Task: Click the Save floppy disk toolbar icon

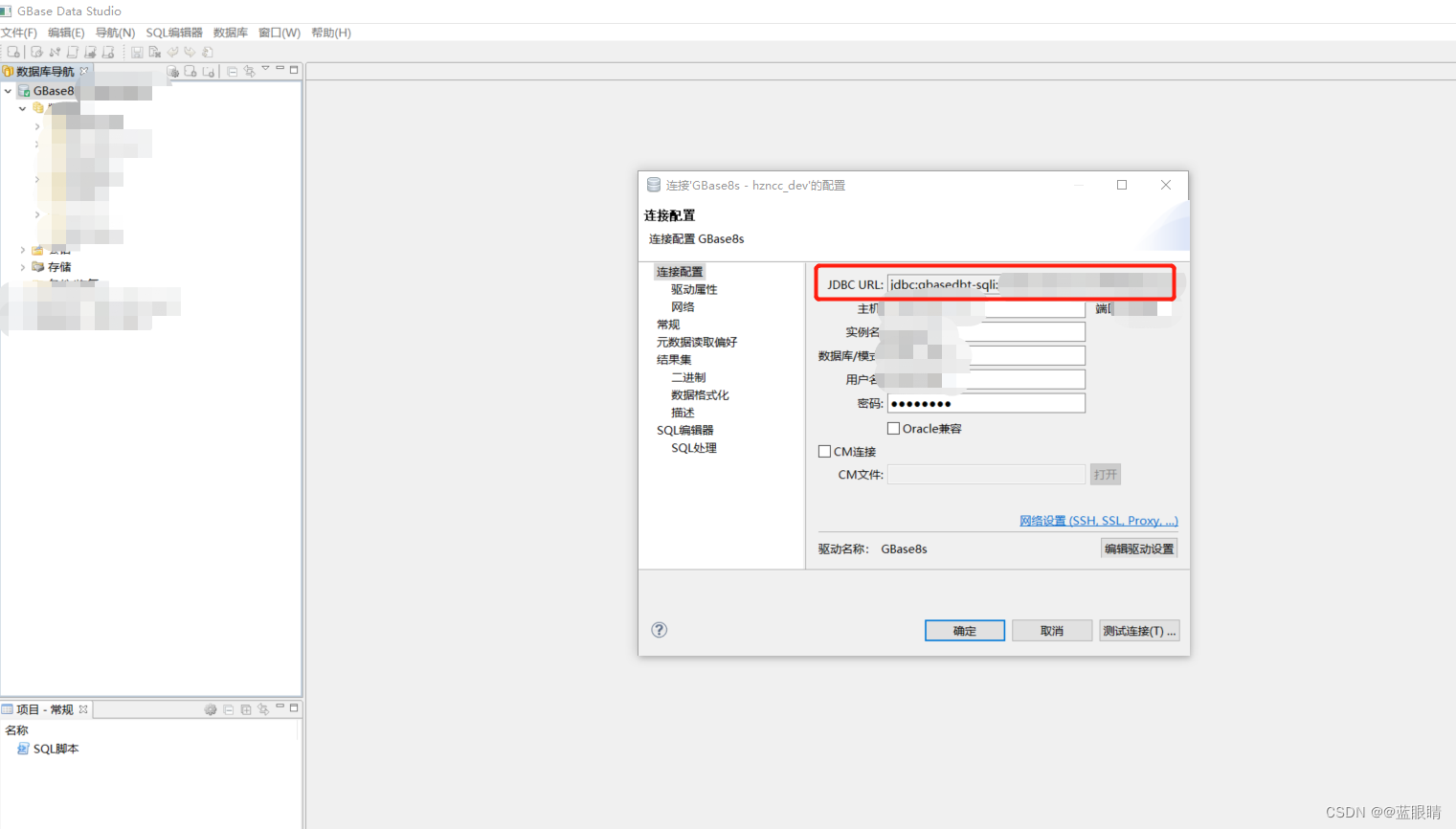Action: [137, 52]
